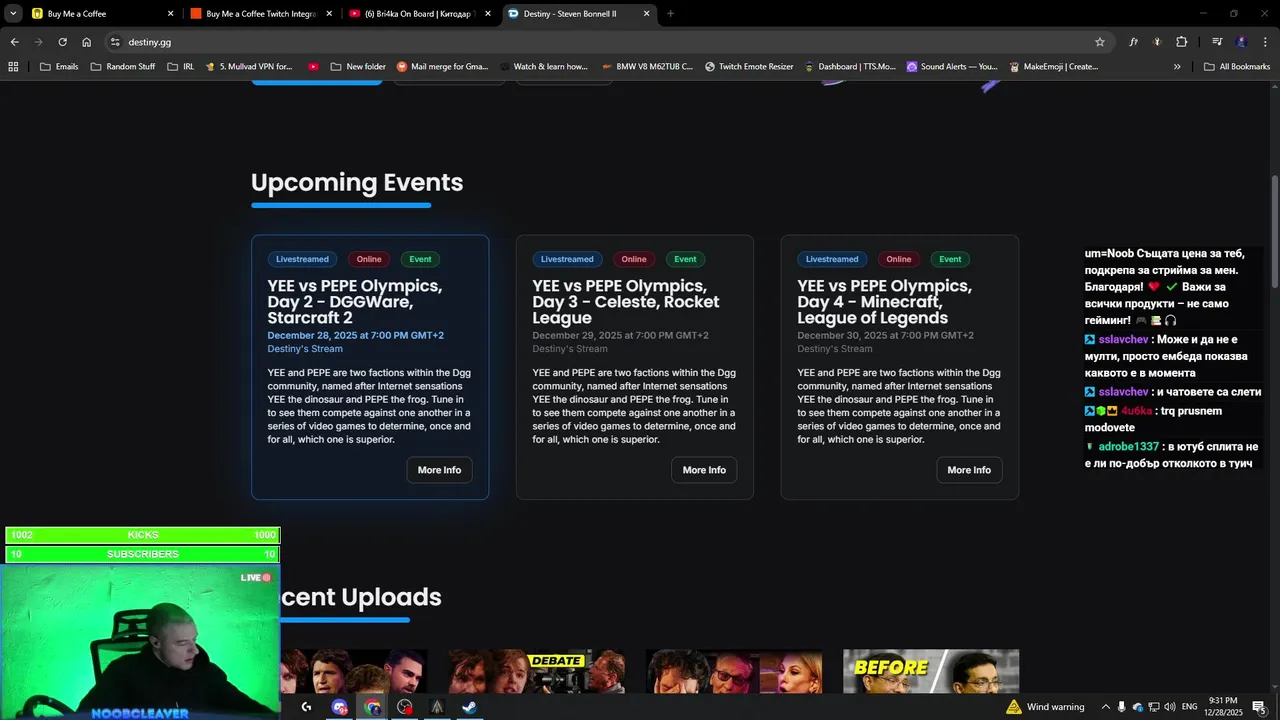Open site information icon beside destiny.gg
This screenshot has width=1280, height=720.
coord(115,42)
